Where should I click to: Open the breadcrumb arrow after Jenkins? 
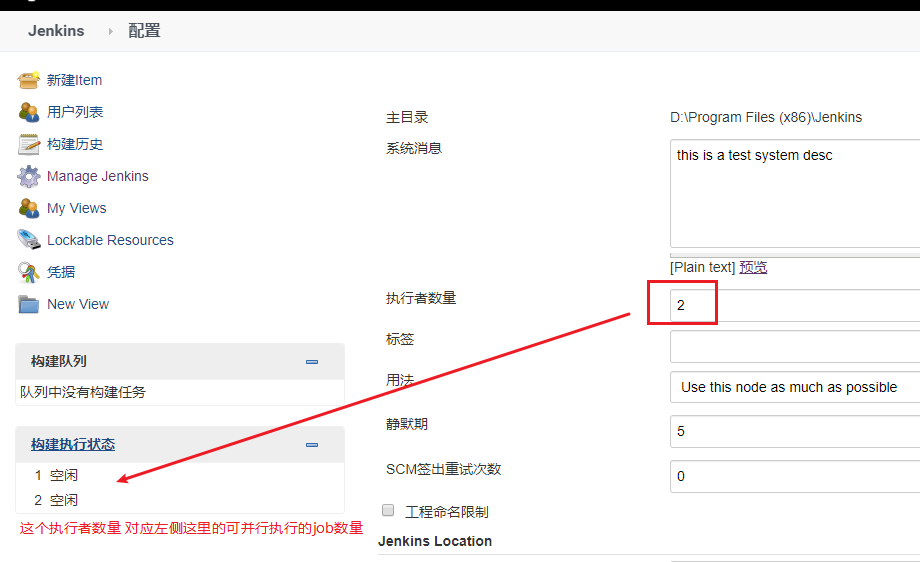pyautogui.click(x=110, y=31)
